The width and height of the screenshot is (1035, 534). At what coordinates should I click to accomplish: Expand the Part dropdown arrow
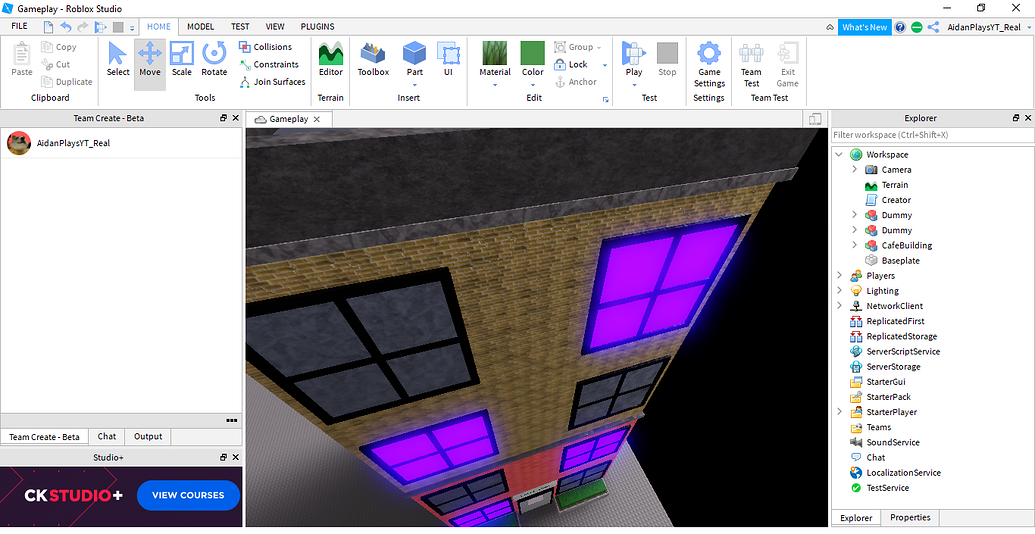click(415, 84)
